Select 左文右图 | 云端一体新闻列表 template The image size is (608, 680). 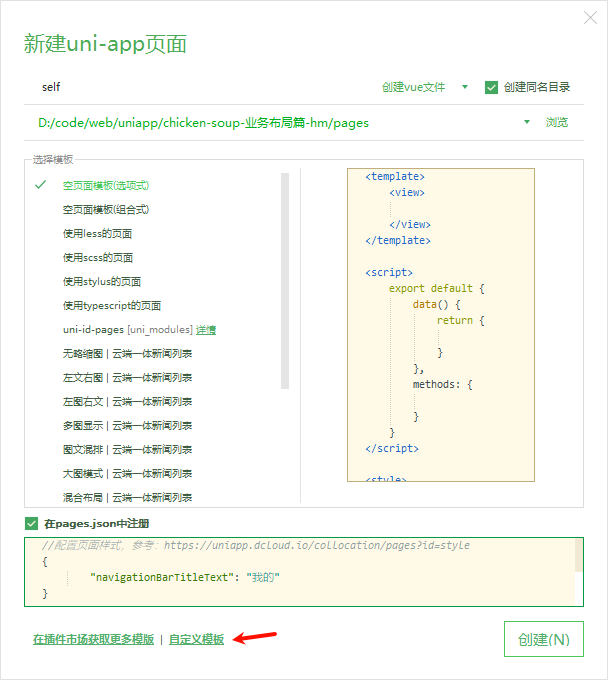click(x=127, y=378)
